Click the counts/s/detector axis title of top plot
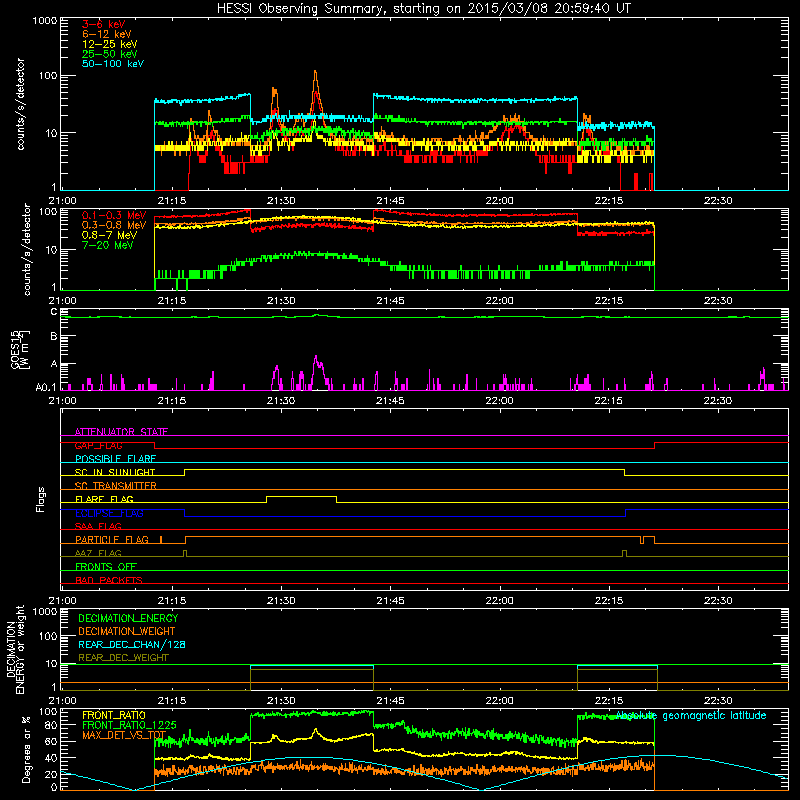This screenshot has width=800, height=800. pyautogui.click(x=20, y=104)
